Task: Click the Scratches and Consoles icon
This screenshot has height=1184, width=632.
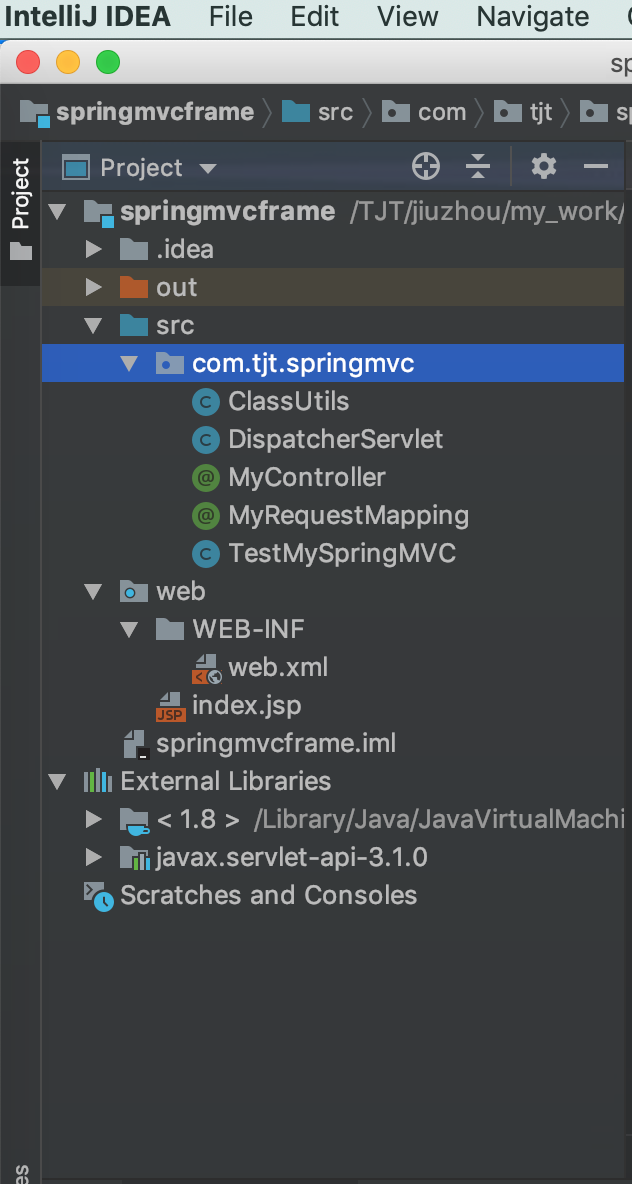Action: pyautogui.click(x=98, y=896)
